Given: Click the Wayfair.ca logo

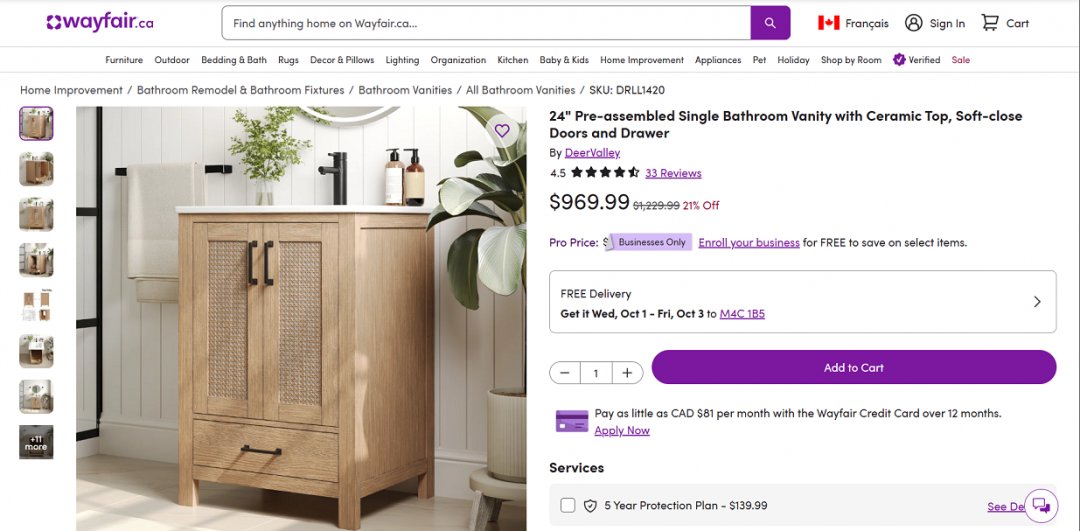Looking at the screenshot, I should (x=99, y=23).
